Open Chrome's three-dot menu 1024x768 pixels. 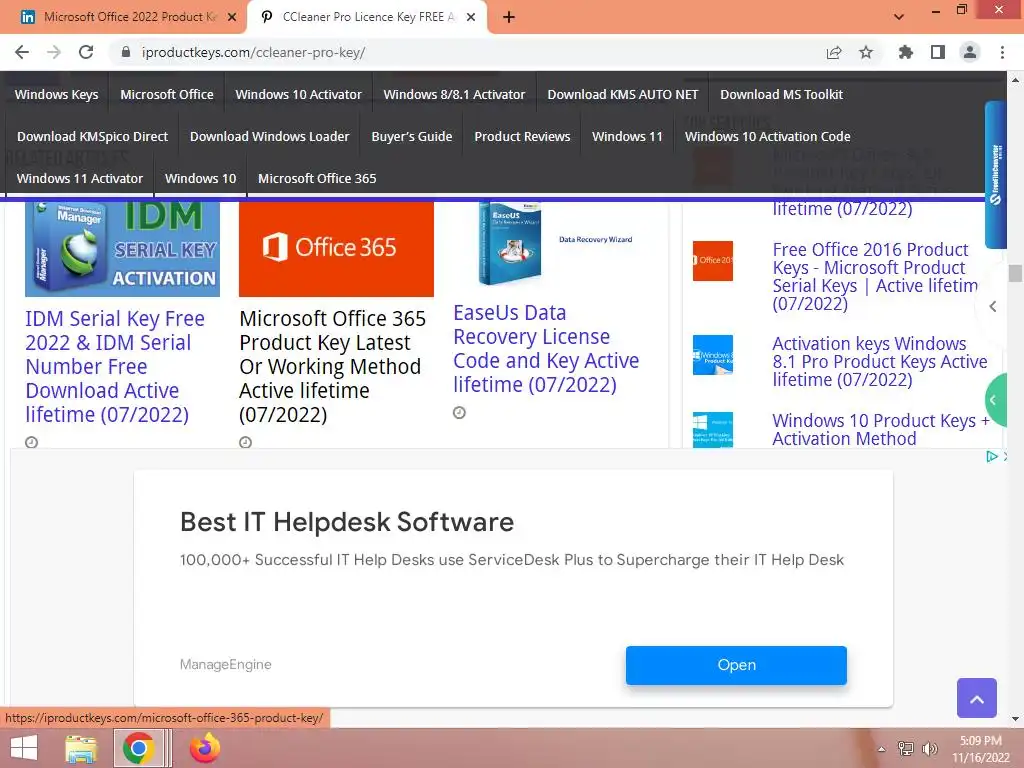(1002, 52)
